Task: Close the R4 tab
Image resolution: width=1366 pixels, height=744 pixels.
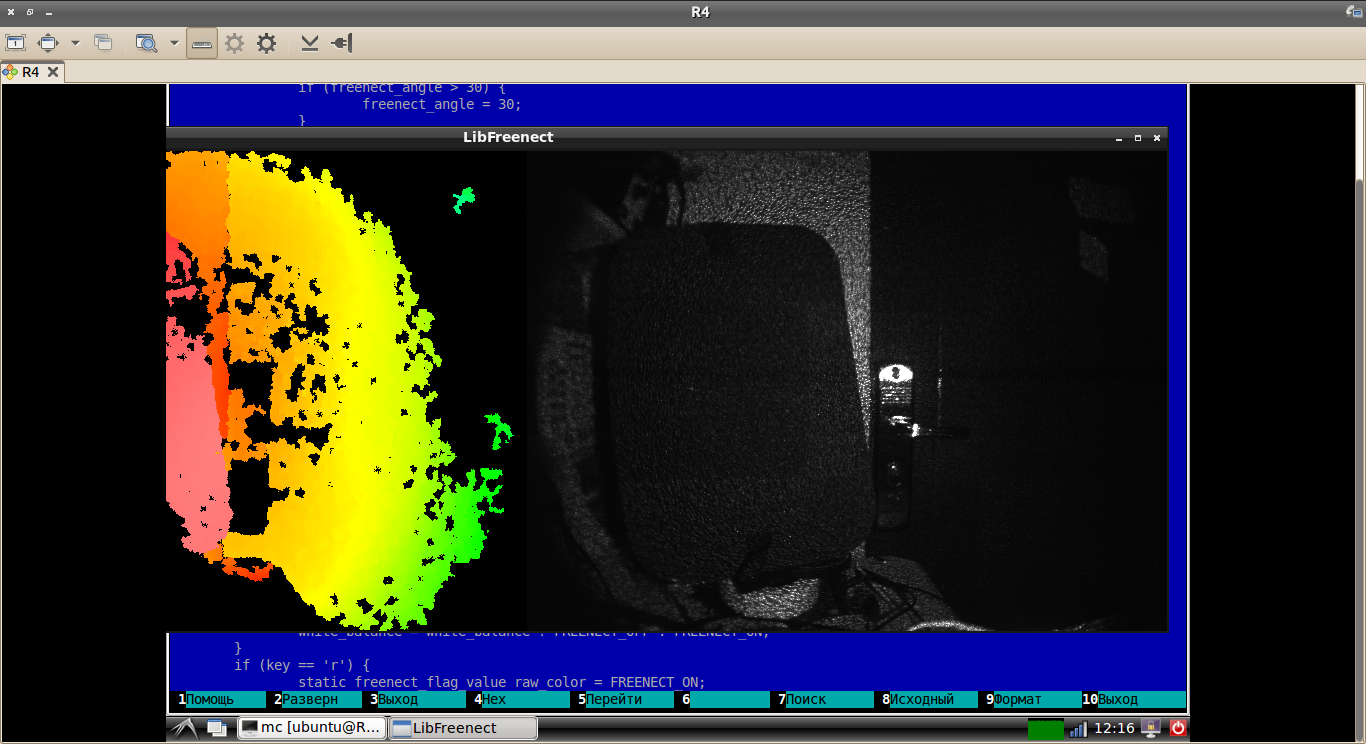Action: pos(51,72)
